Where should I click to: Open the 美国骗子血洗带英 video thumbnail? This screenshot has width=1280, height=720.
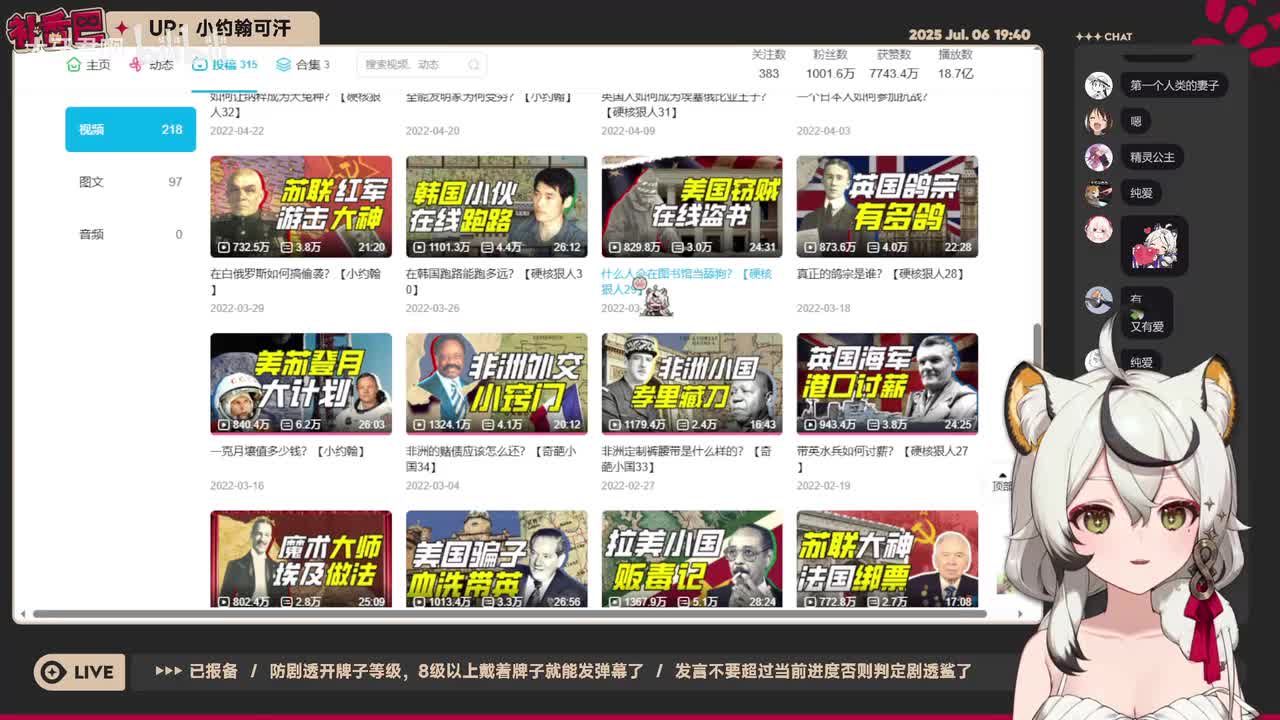pyautogui.click(x=496, y=559)
